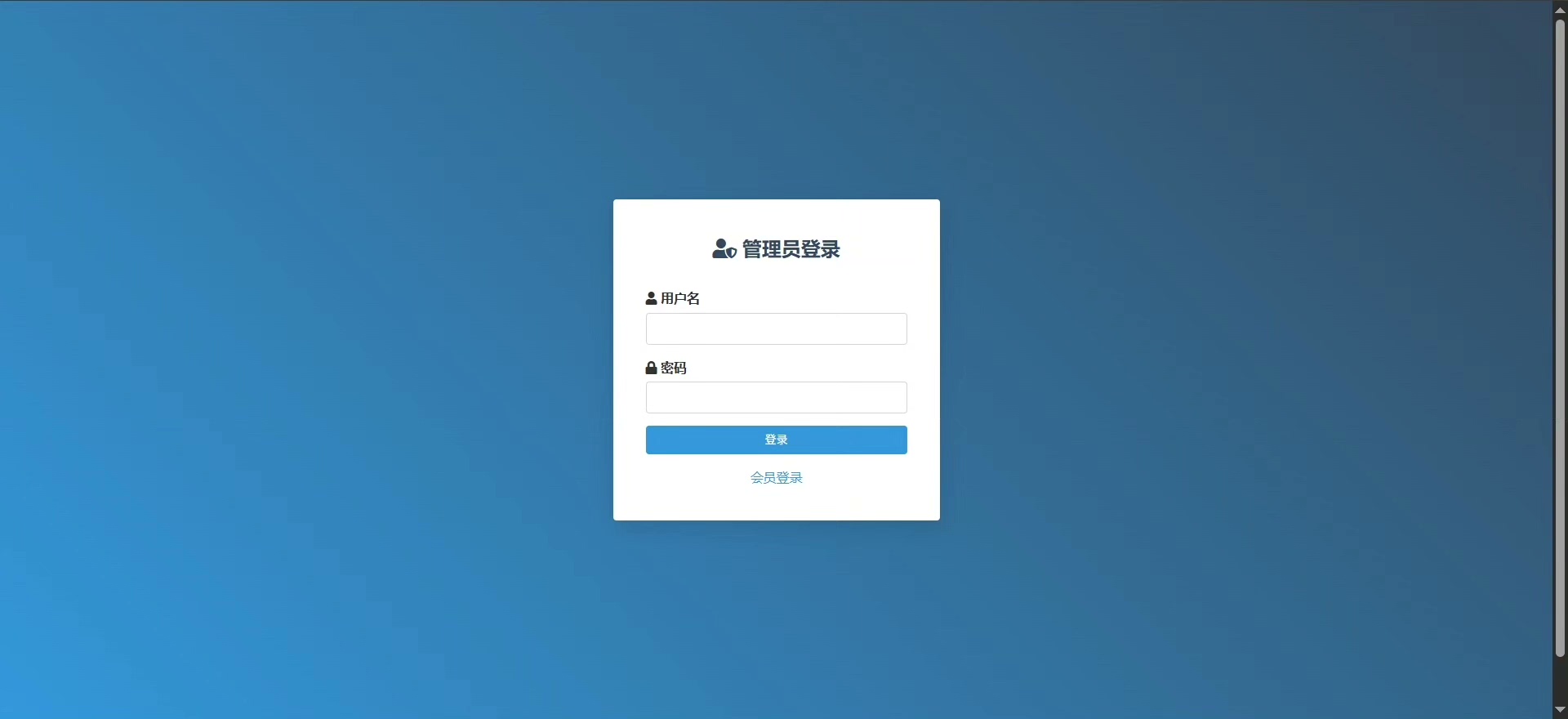Click blue background above the login card
The height and width of the screenshot is (719, 1568).
[x=777, y=100]
